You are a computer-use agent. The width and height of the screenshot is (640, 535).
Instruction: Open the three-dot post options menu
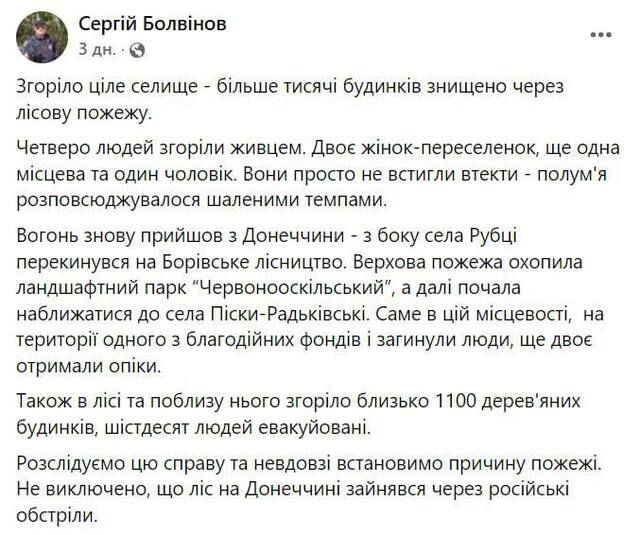[600, 34]
